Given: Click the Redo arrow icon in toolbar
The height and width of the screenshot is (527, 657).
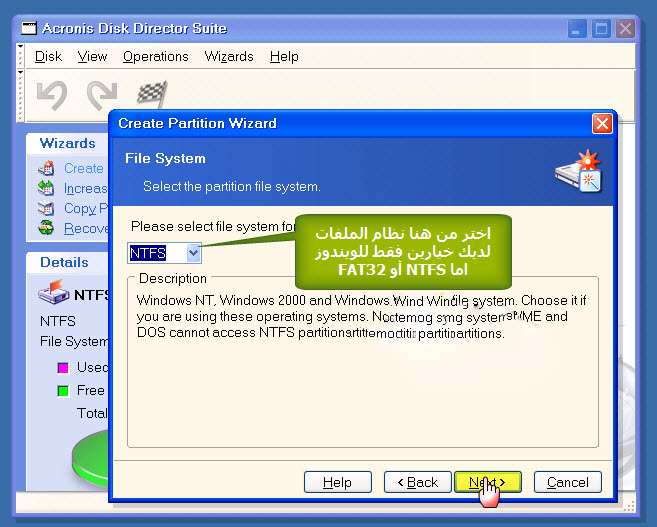Looking at the screenshot, I should point(102,95).
